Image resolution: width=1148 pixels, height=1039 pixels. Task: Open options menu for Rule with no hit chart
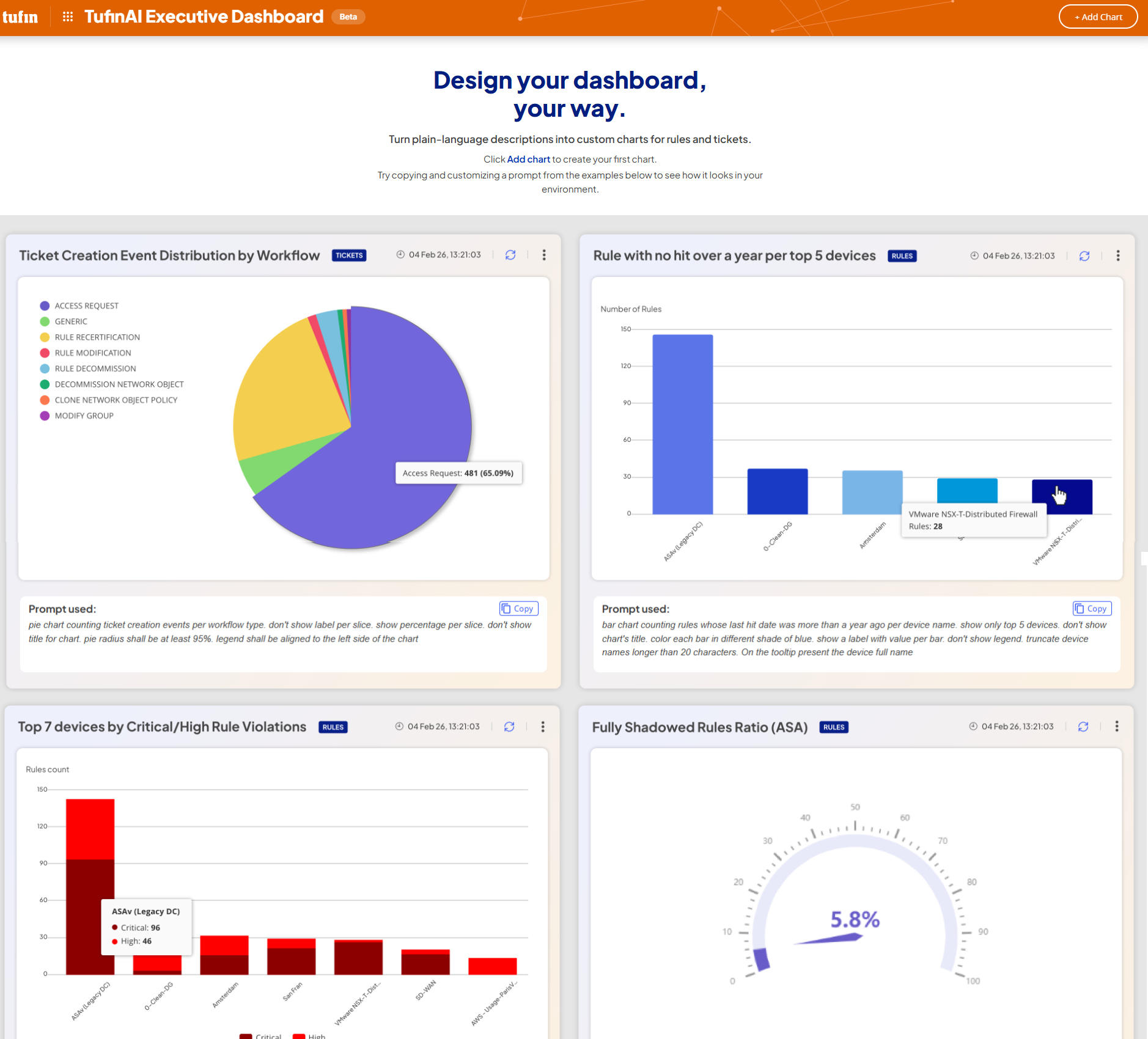click(1117, 256)
